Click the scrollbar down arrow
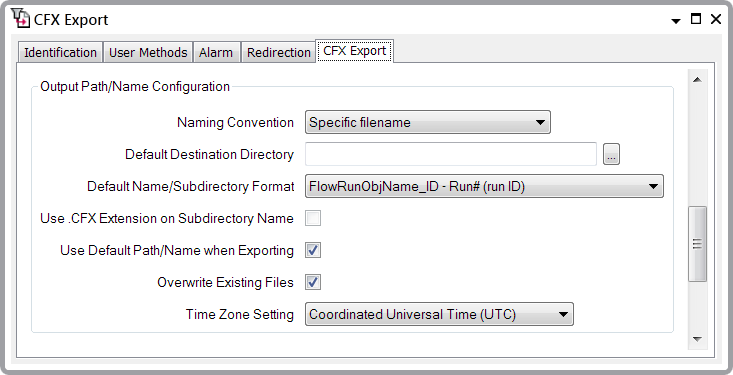The height and width of the screenshot is (375, 733). tap(697, 339)
